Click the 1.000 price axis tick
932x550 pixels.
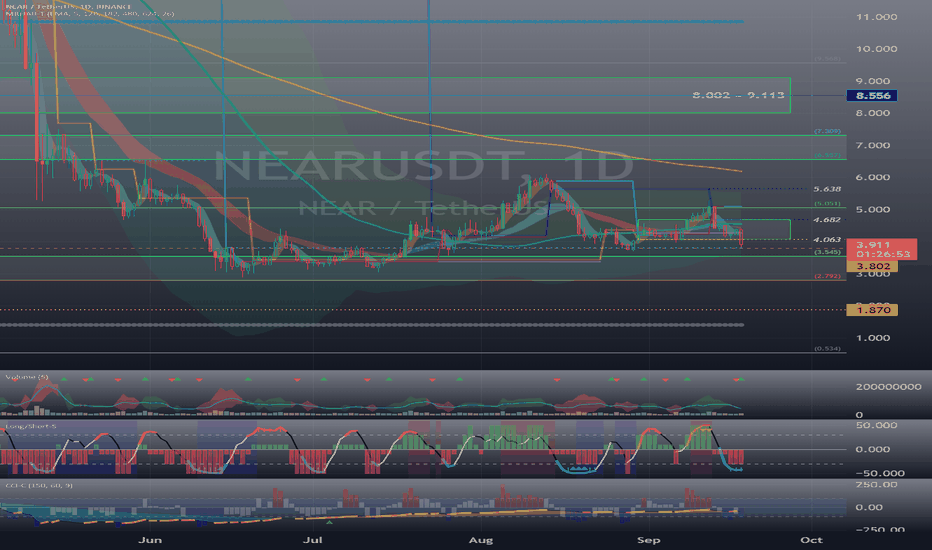(873, 338)
